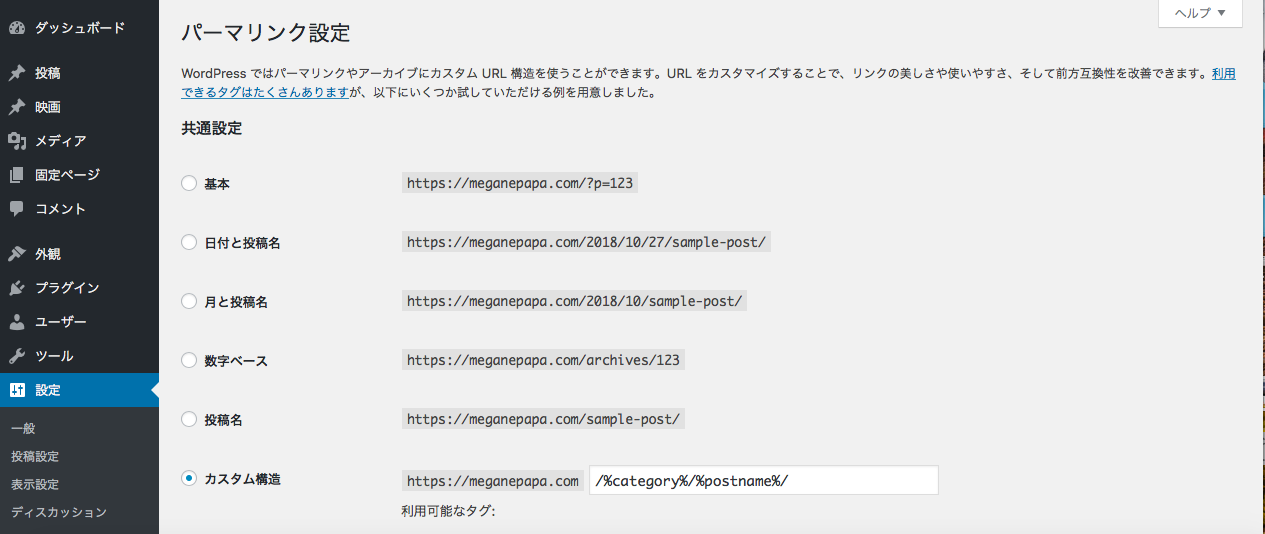Click the Plugins (プラグイン) plug icon
This screenshot has width=1265, height=534.
click(17, 288)
